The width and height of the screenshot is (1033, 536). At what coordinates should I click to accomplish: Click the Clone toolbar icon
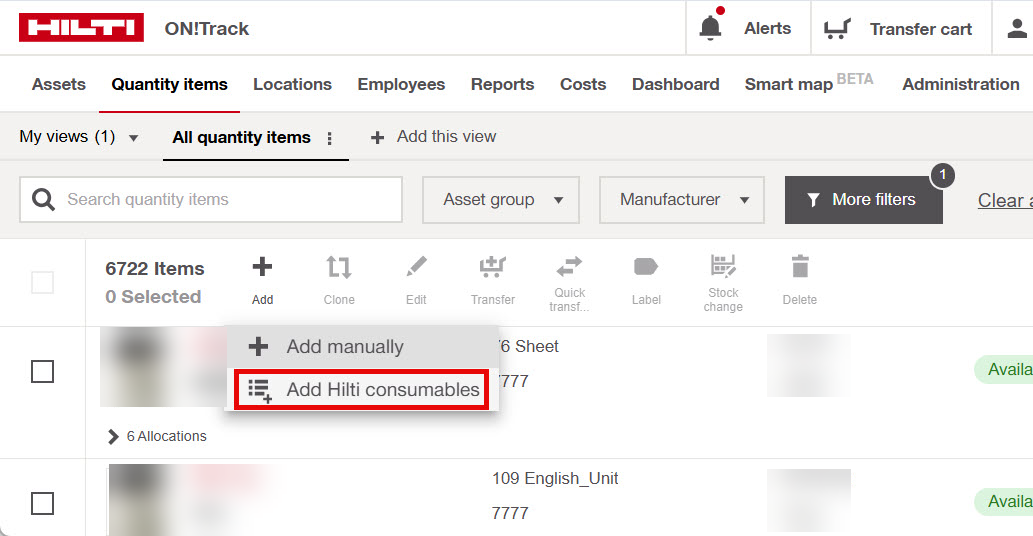[x=339, y=268]
